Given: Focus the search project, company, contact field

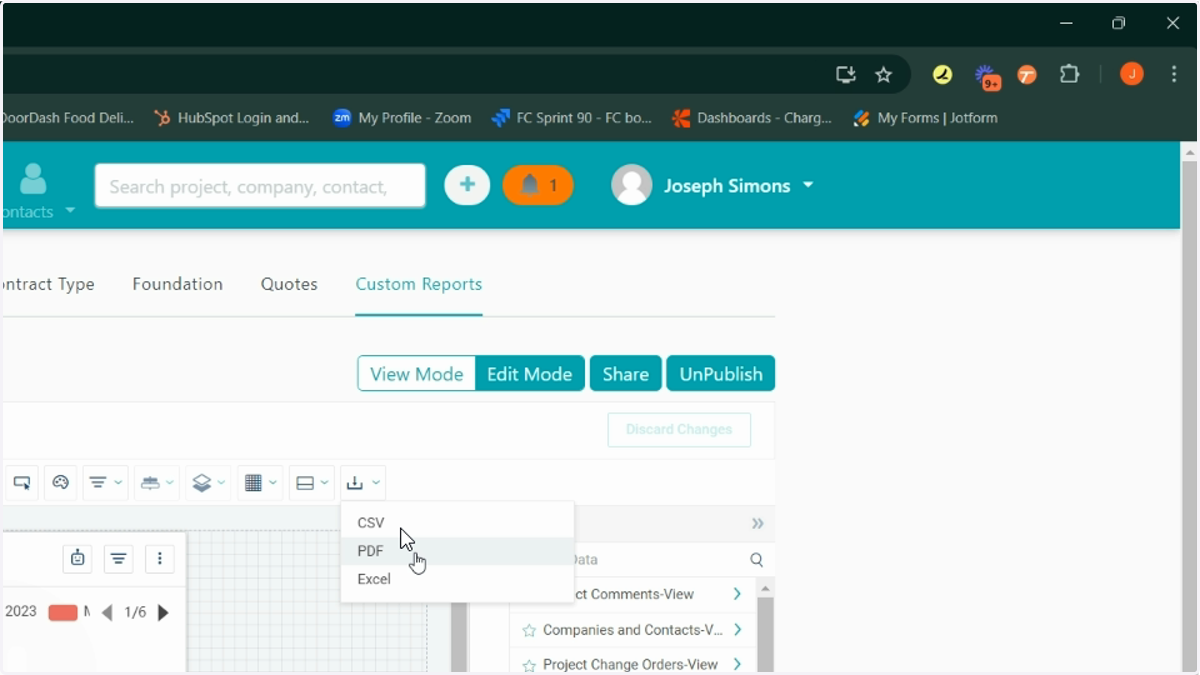Looking at the screenshot, I should click(260, 186).
